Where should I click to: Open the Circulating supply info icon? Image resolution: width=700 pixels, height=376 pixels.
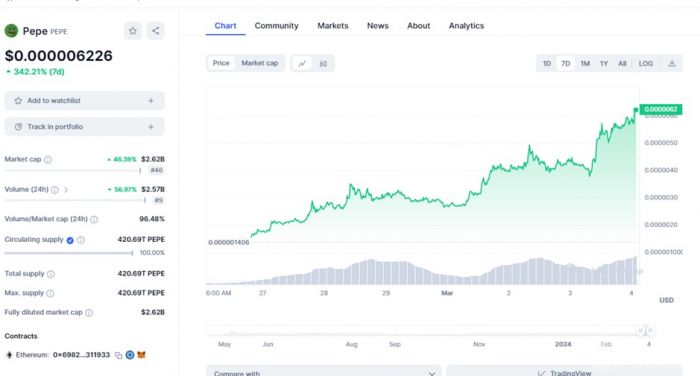[81, 240]
